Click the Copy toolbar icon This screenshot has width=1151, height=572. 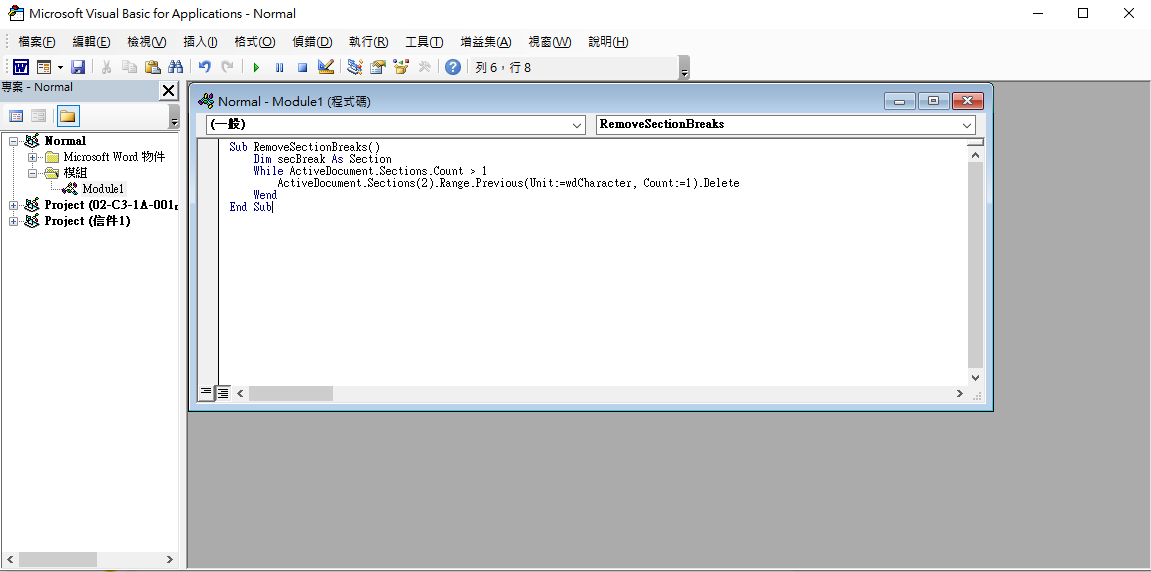129,68
